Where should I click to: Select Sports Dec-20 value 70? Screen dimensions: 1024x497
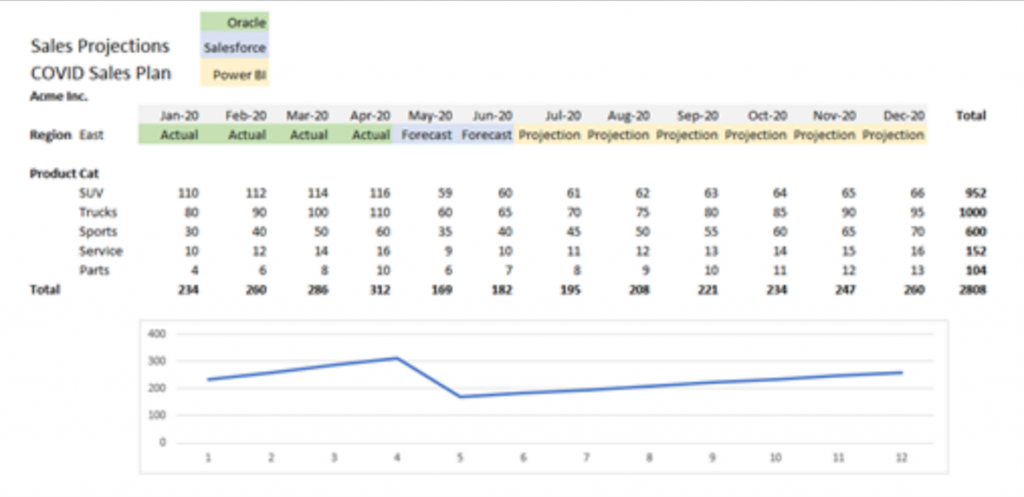click(916, 232)
